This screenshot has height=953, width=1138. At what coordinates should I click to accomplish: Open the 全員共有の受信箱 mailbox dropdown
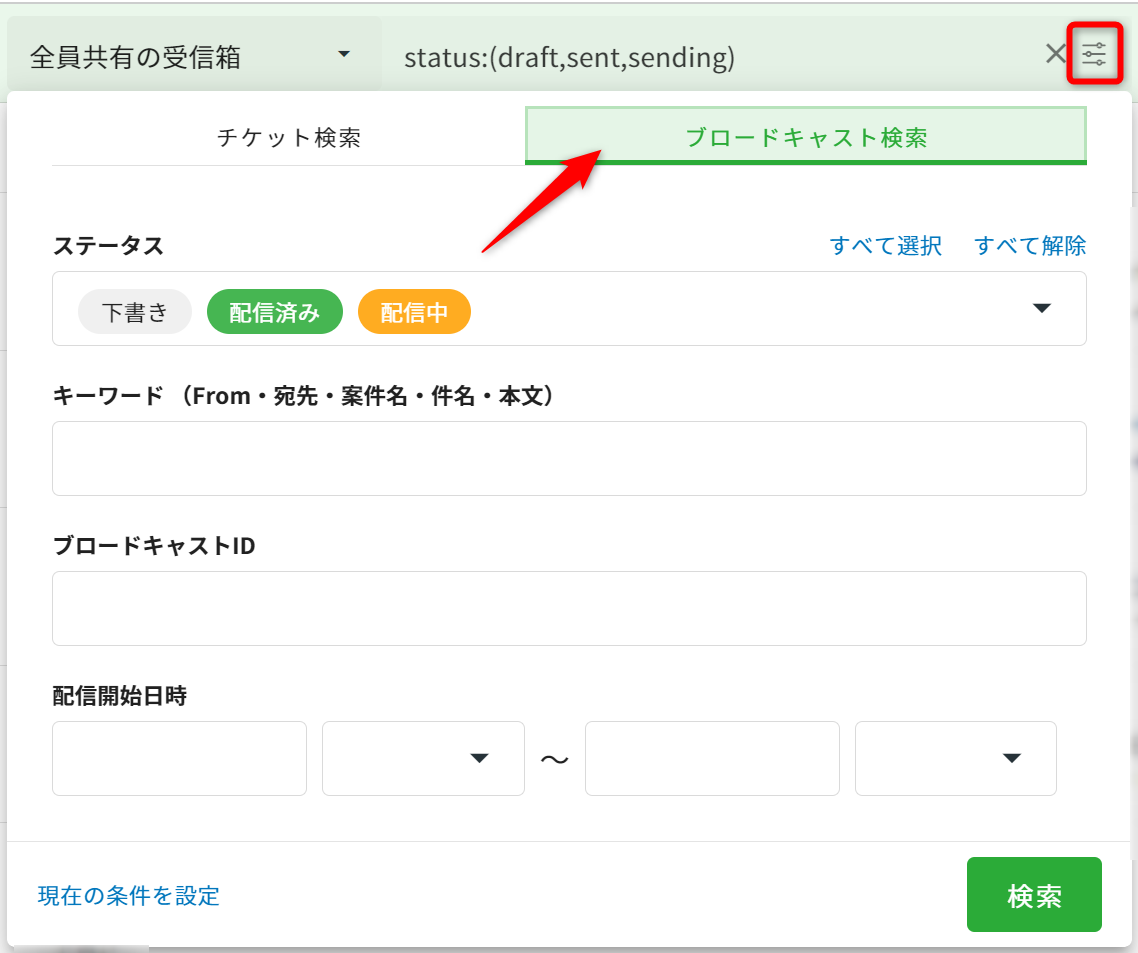pyautogui.click(x=194, y=56)
